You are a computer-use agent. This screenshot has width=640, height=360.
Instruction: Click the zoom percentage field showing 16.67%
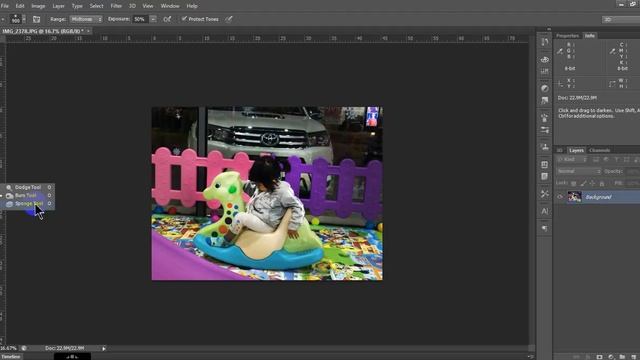pos(9,348)
